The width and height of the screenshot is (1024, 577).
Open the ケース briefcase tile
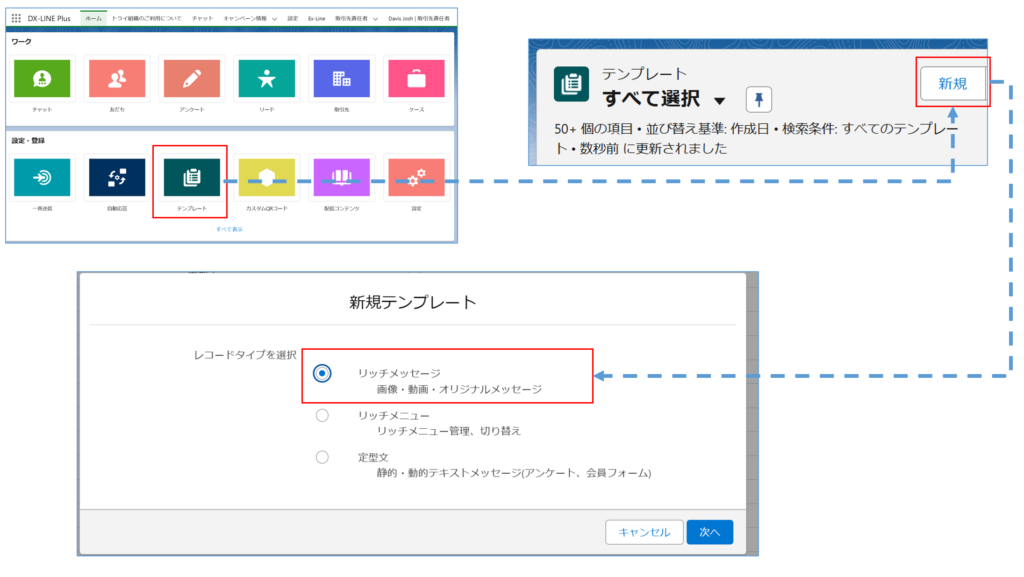(x=415, y=78)
